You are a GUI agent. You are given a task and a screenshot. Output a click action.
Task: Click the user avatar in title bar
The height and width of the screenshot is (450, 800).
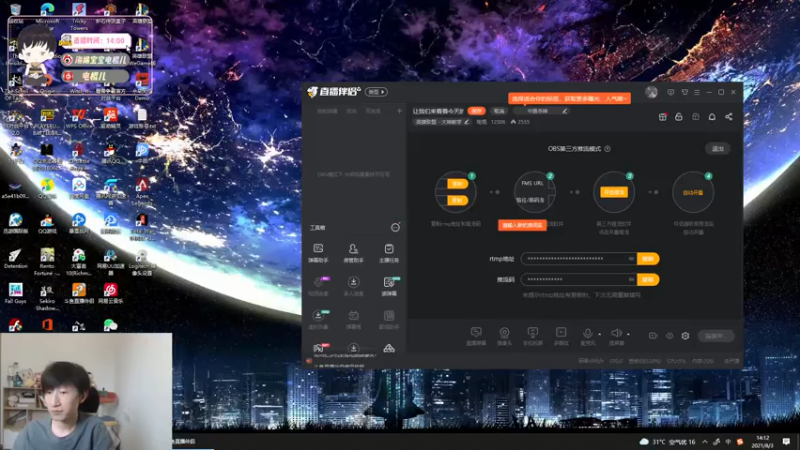pos(651,92)
